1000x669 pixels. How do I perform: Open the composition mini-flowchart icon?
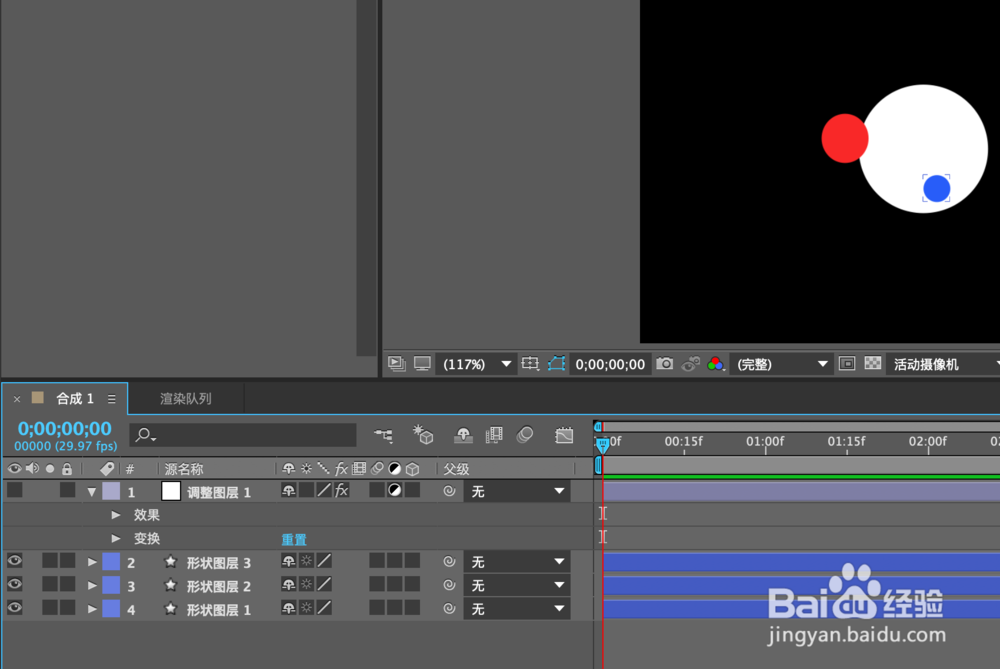[384, 436]
